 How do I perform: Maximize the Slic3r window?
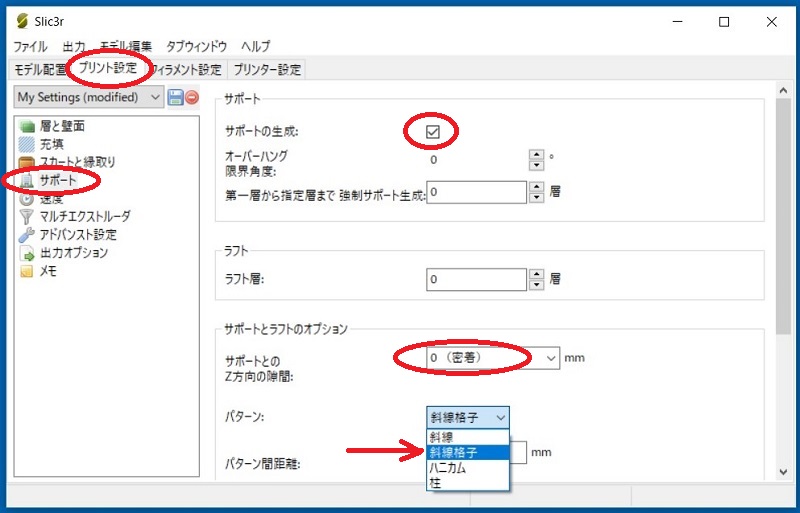click(724, 21)
